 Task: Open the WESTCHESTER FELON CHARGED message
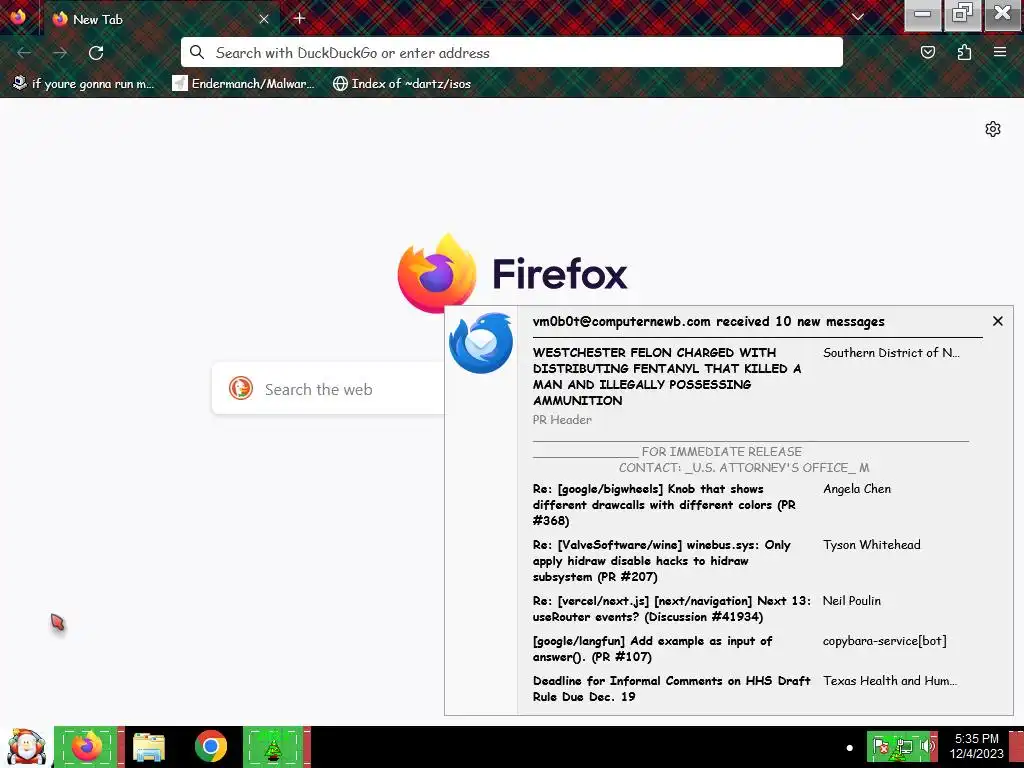(x=667, y=377)
